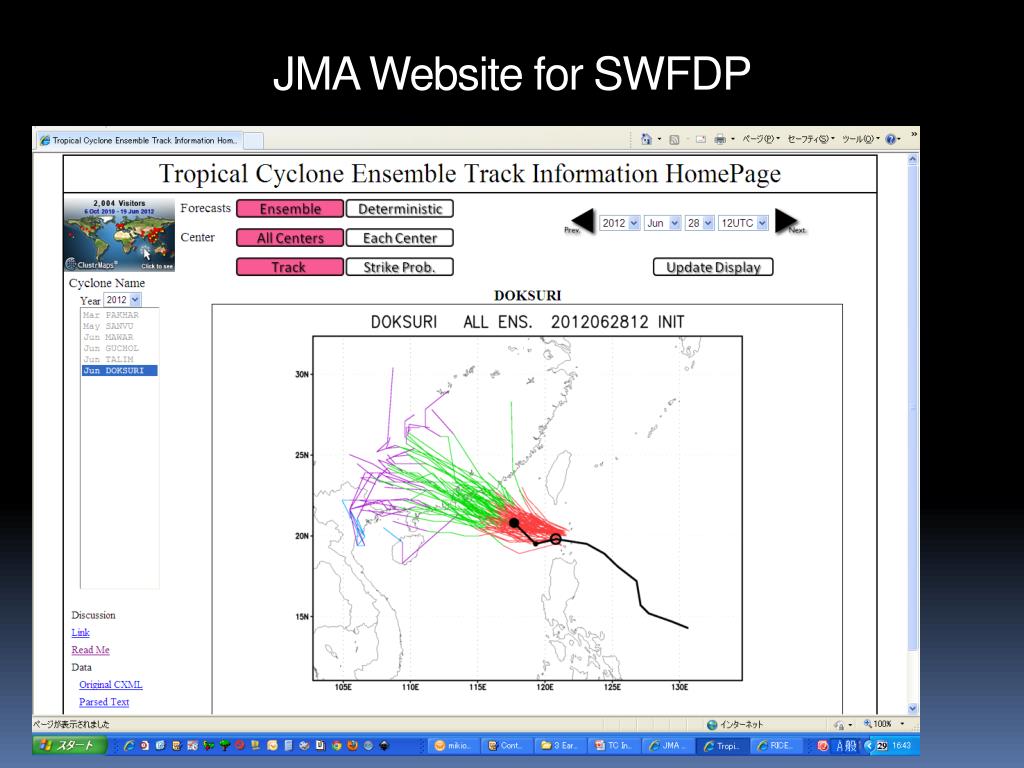Image resolution: width=1024 pixels, height=768 pixels.
Task: Click the scrollbar up arrow
Action: (913, 159)
